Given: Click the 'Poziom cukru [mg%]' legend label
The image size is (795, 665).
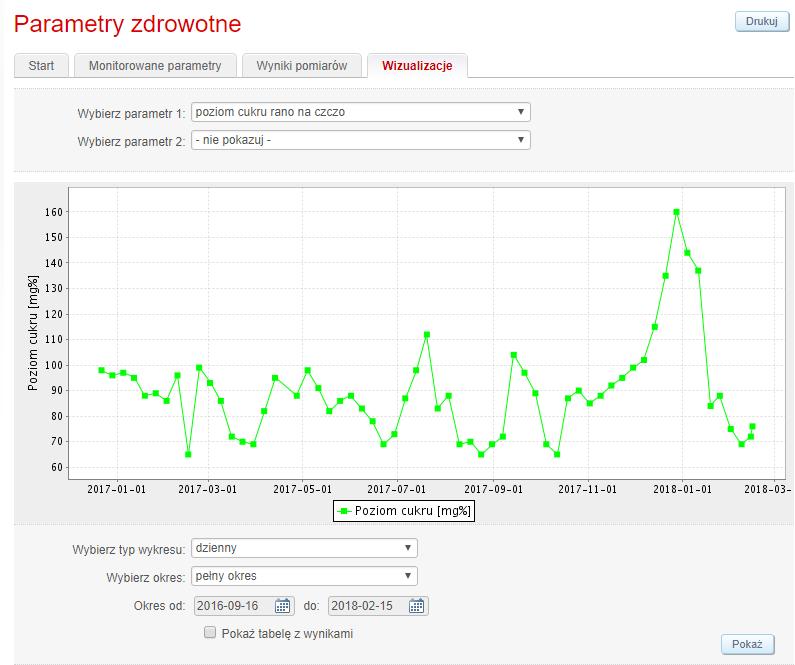Looking at the screenshot, I should 413,511.
